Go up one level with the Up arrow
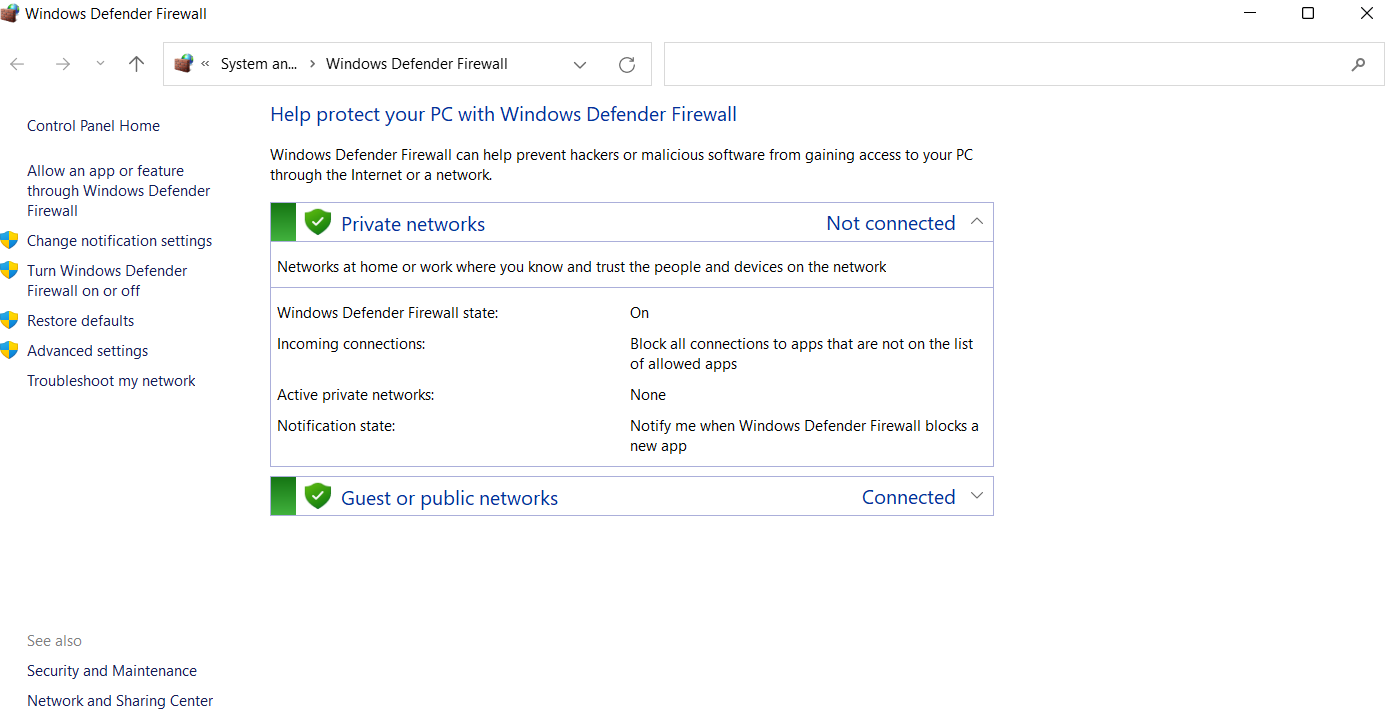Screen dimensions: 1388x725 [136, 64]
